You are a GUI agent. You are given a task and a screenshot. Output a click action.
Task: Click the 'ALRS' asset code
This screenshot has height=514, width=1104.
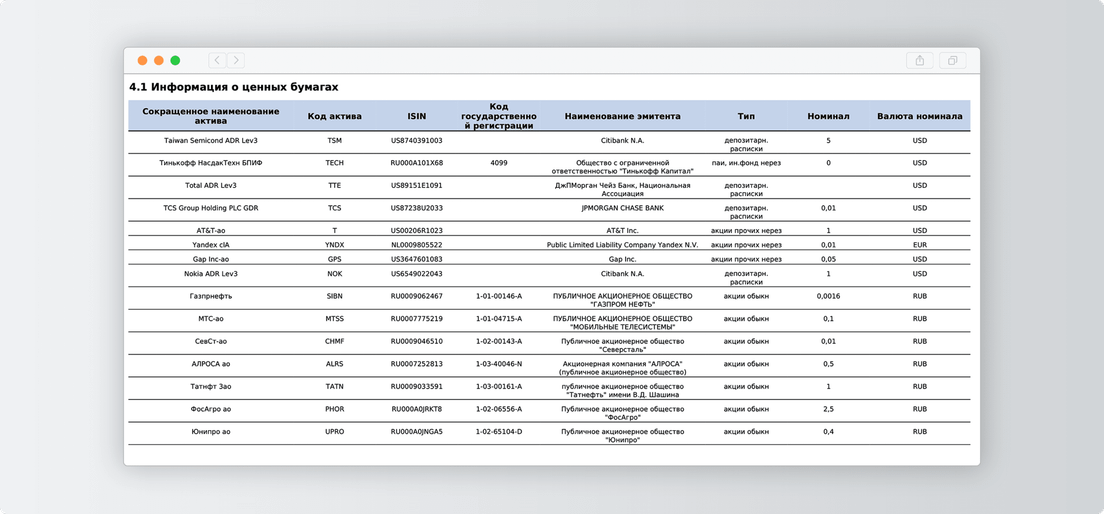point(335,364)
